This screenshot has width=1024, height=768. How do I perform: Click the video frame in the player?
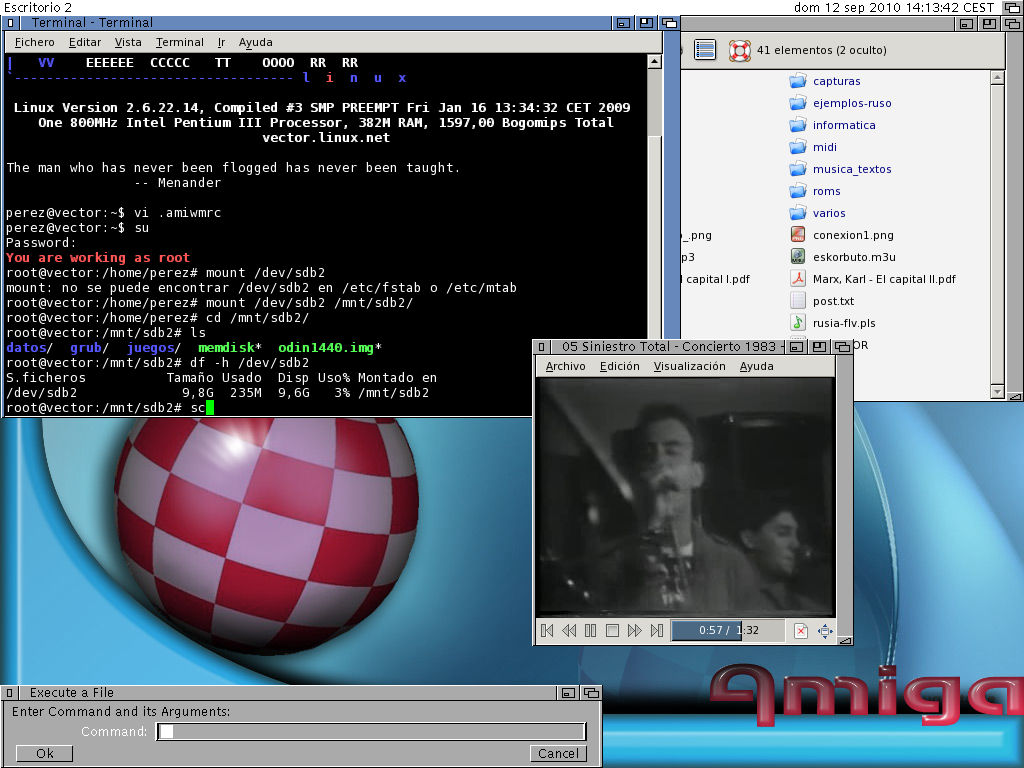click(x=685, y=497)
